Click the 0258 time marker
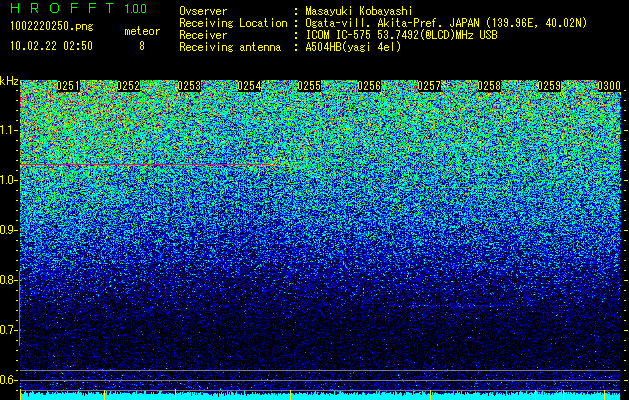This screenshot has width=629, height=400. (x=489, y=86)
